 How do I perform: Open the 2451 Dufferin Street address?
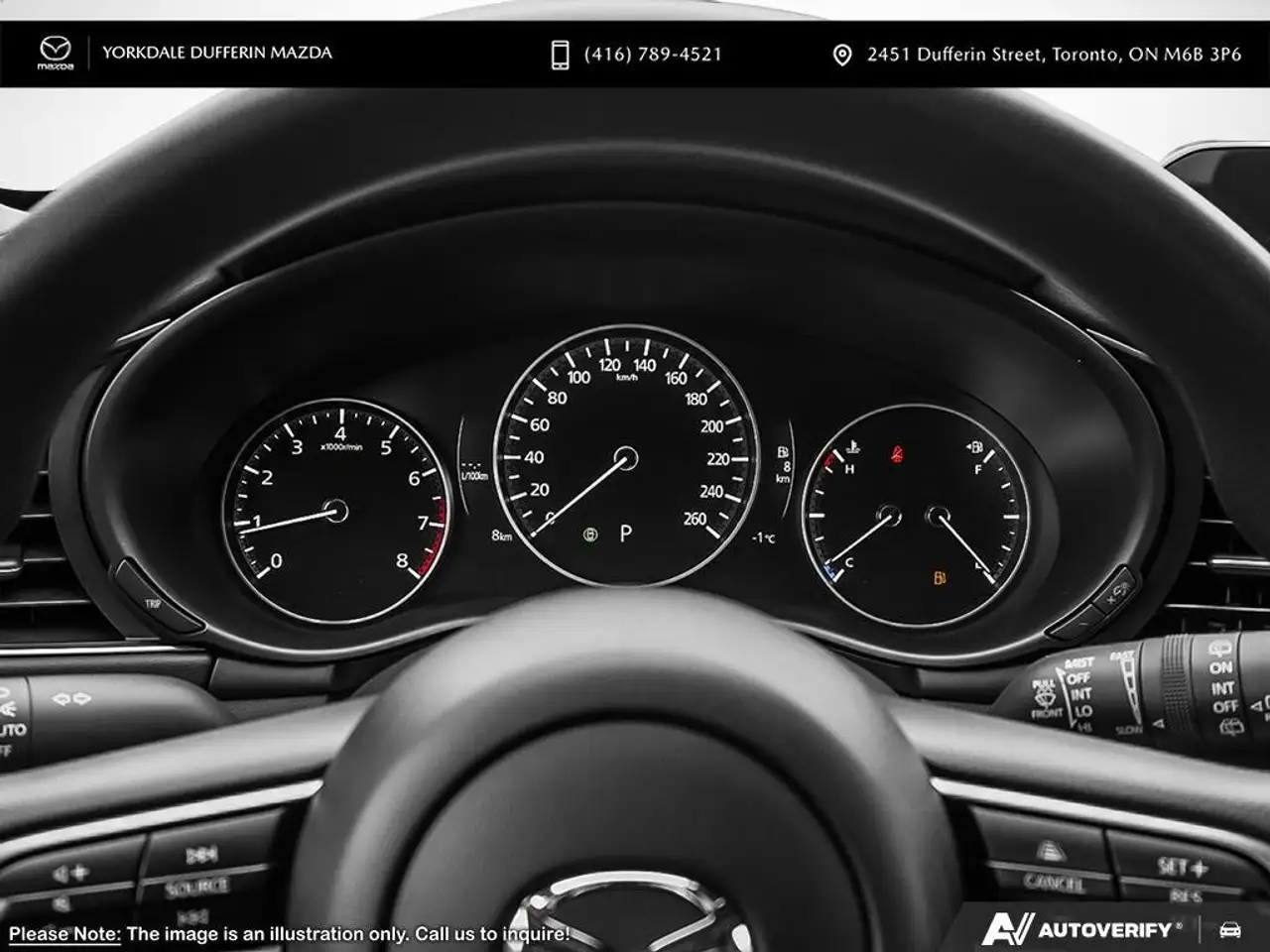coord(1054,55)
